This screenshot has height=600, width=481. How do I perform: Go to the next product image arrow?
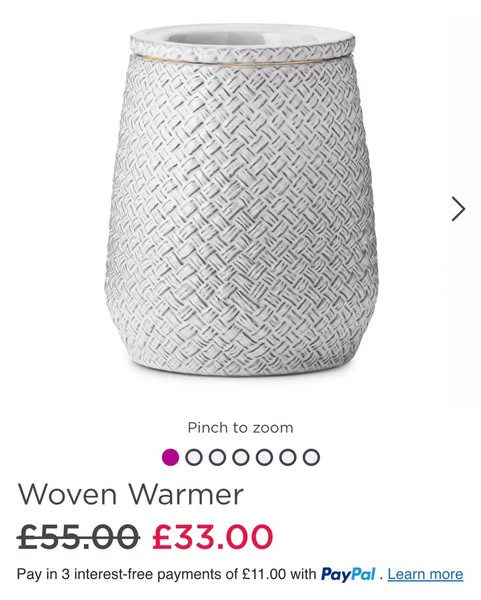pos(458,209)
